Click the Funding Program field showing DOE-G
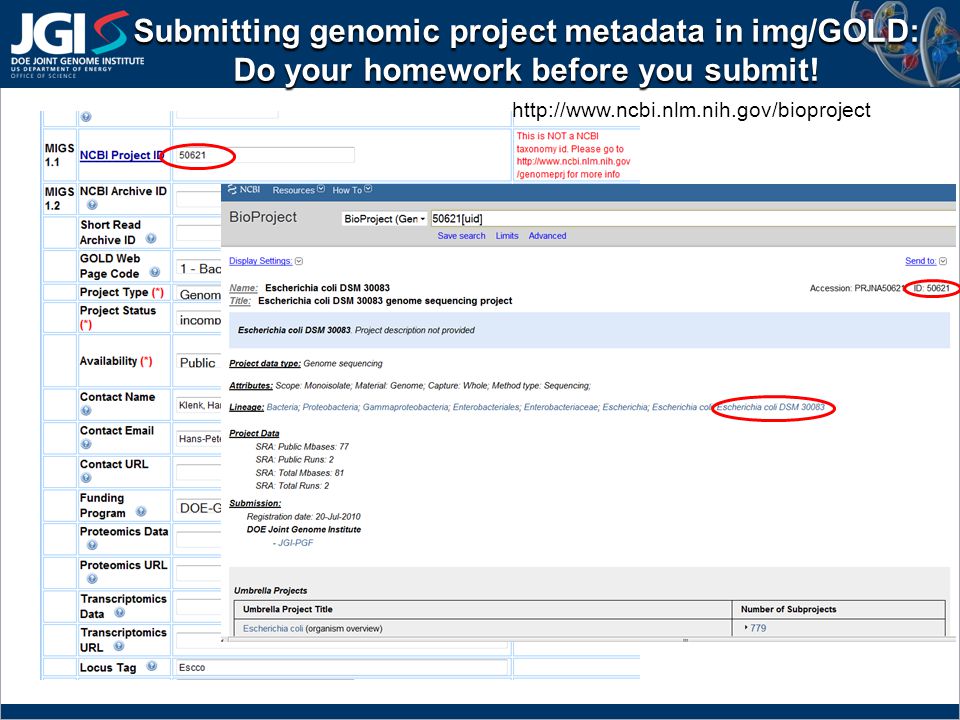960x720 pixels. coord(198,508)
